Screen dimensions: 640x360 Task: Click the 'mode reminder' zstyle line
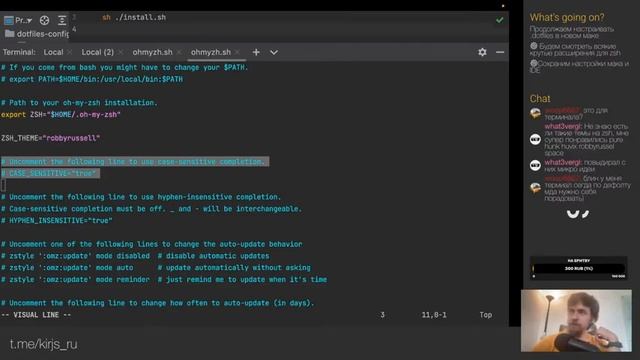[164, 280]
